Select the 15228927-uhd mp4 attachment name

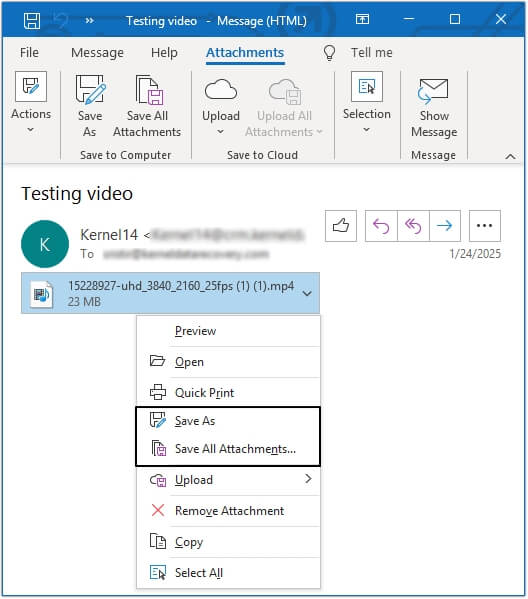click(x=181, y=286)
